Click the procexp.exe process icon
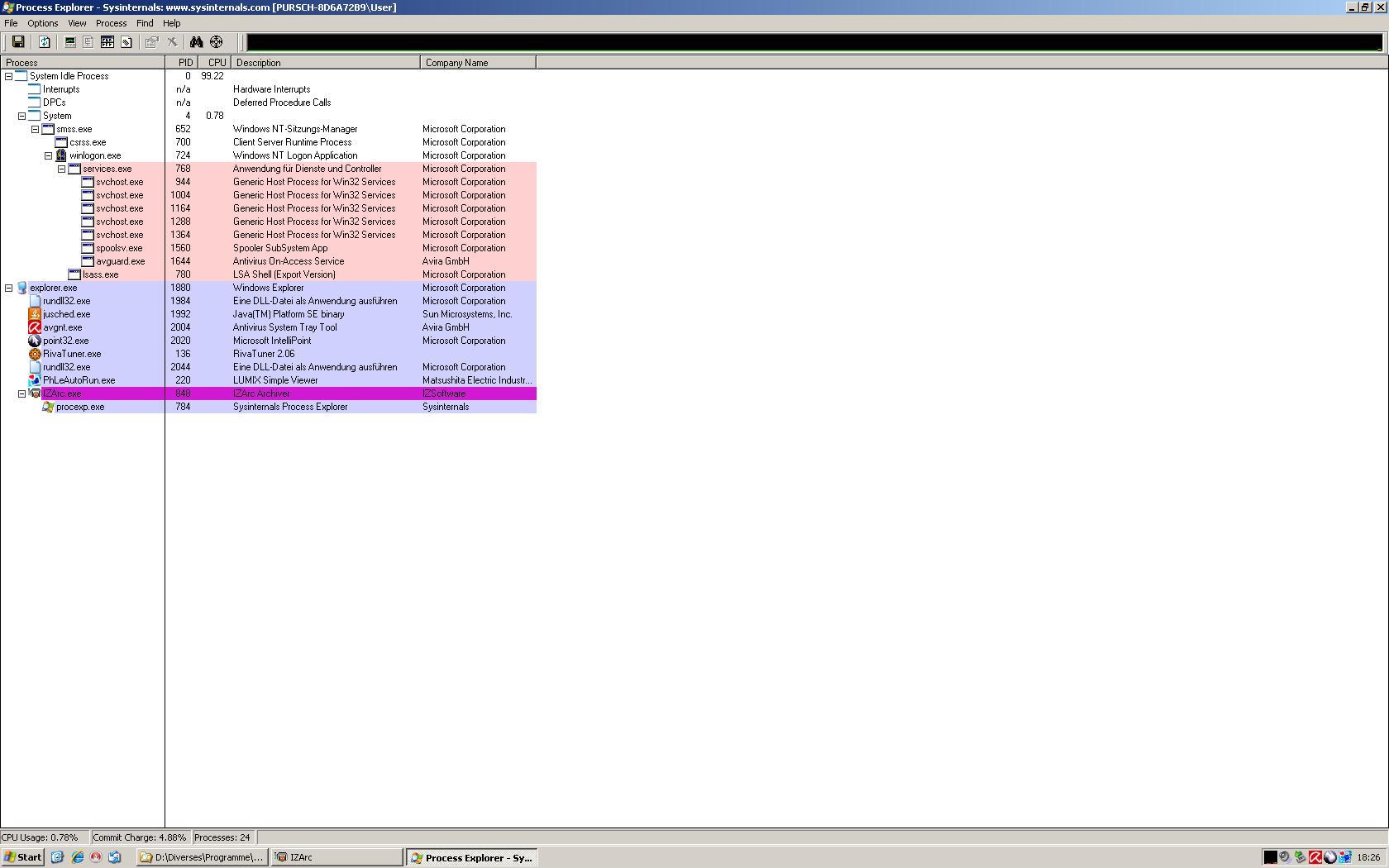 [x=48, y=407]
